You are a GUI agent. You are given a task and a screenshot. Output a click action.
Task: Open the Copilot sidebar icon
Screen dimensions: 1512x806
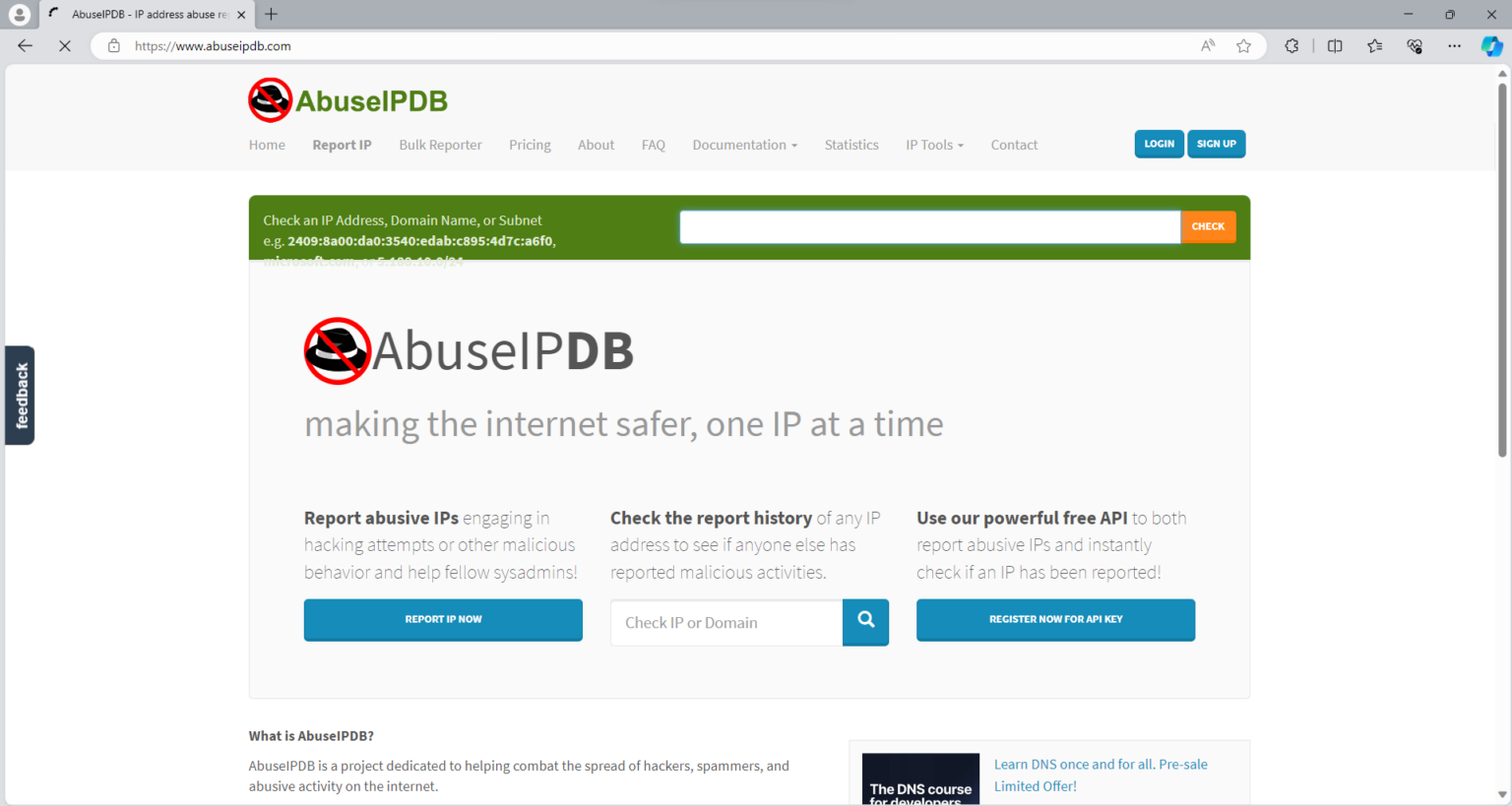coord(1491,46)
